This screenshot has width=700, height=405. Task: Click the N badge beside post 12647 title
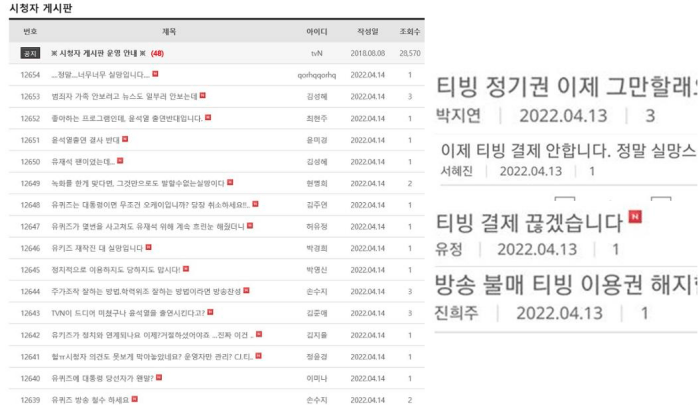250,226
